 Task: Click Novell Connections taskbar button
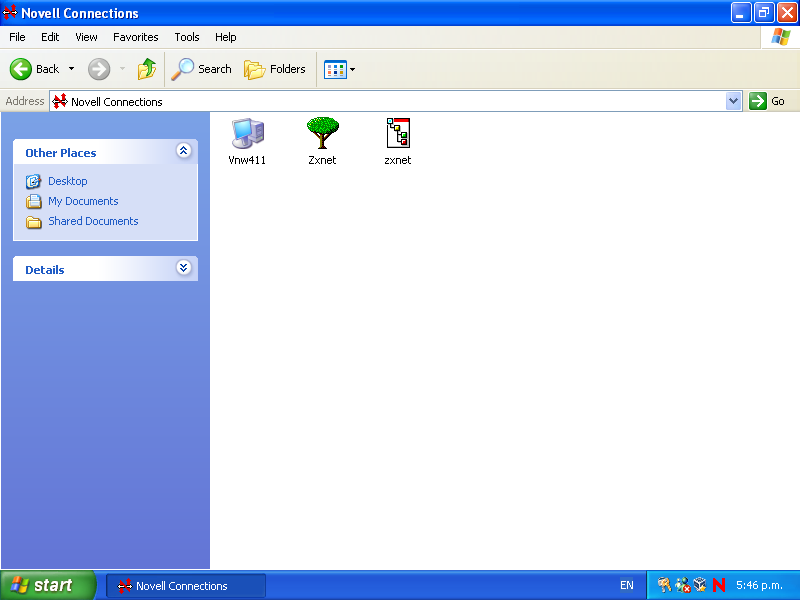tap(186, 586)
